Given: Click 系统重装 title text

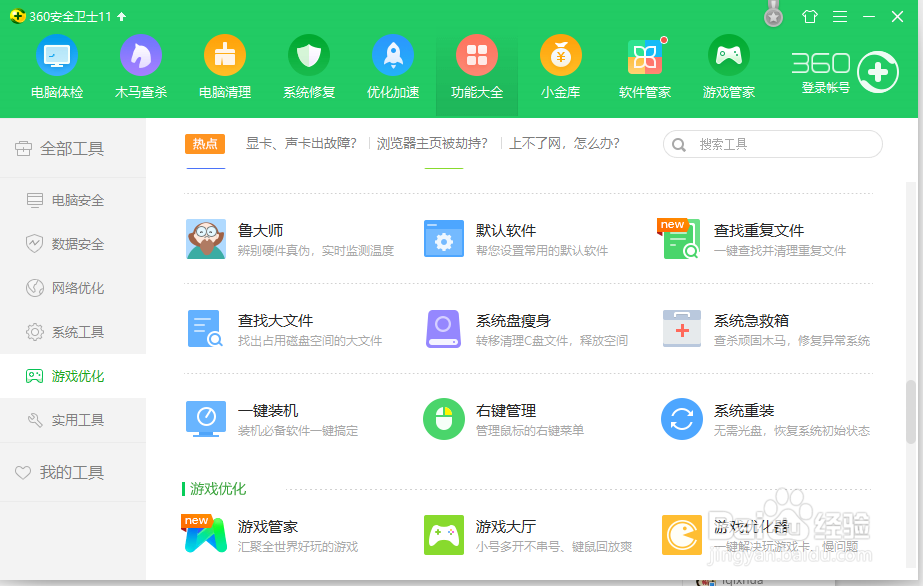Looking at the screenshot, I should point(744,410).
